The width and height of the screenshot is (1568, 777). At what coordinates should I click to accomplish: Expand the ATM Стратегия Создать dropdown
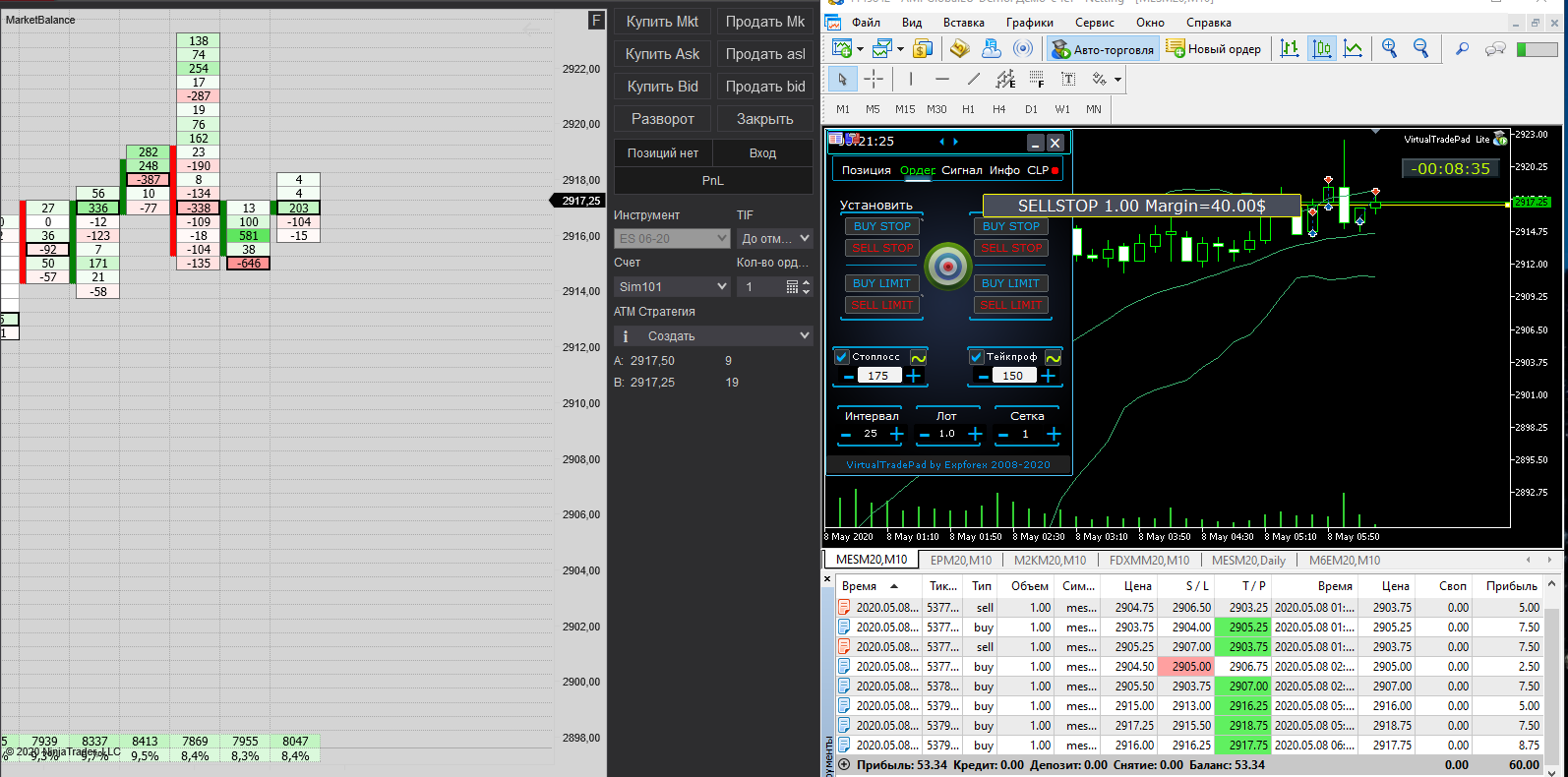[713, 336]
